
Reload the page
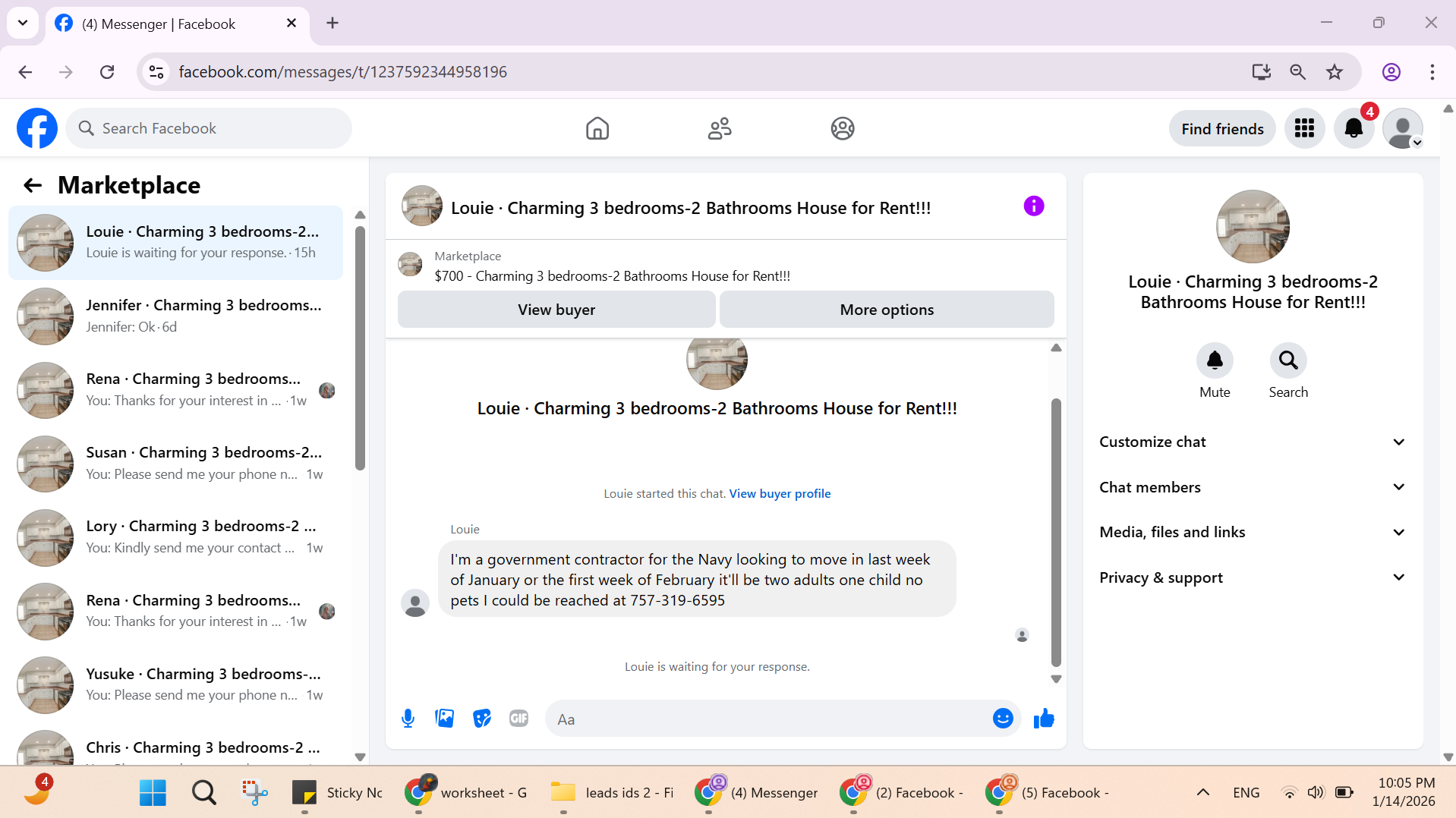(107, 72)
